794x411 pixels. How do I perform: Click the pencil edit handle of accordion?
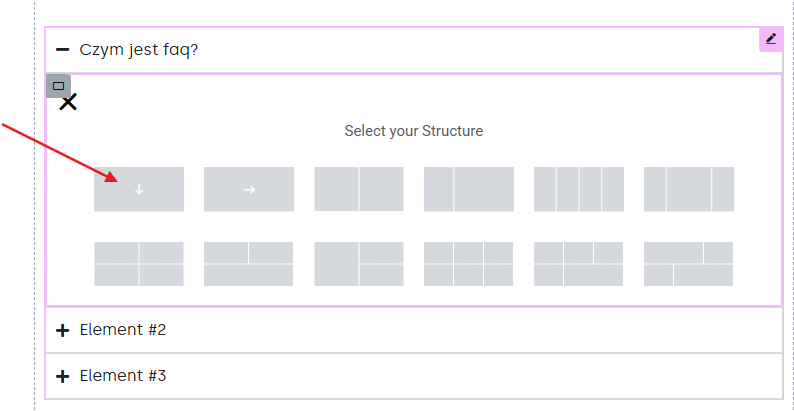click(x=771, y=39)
